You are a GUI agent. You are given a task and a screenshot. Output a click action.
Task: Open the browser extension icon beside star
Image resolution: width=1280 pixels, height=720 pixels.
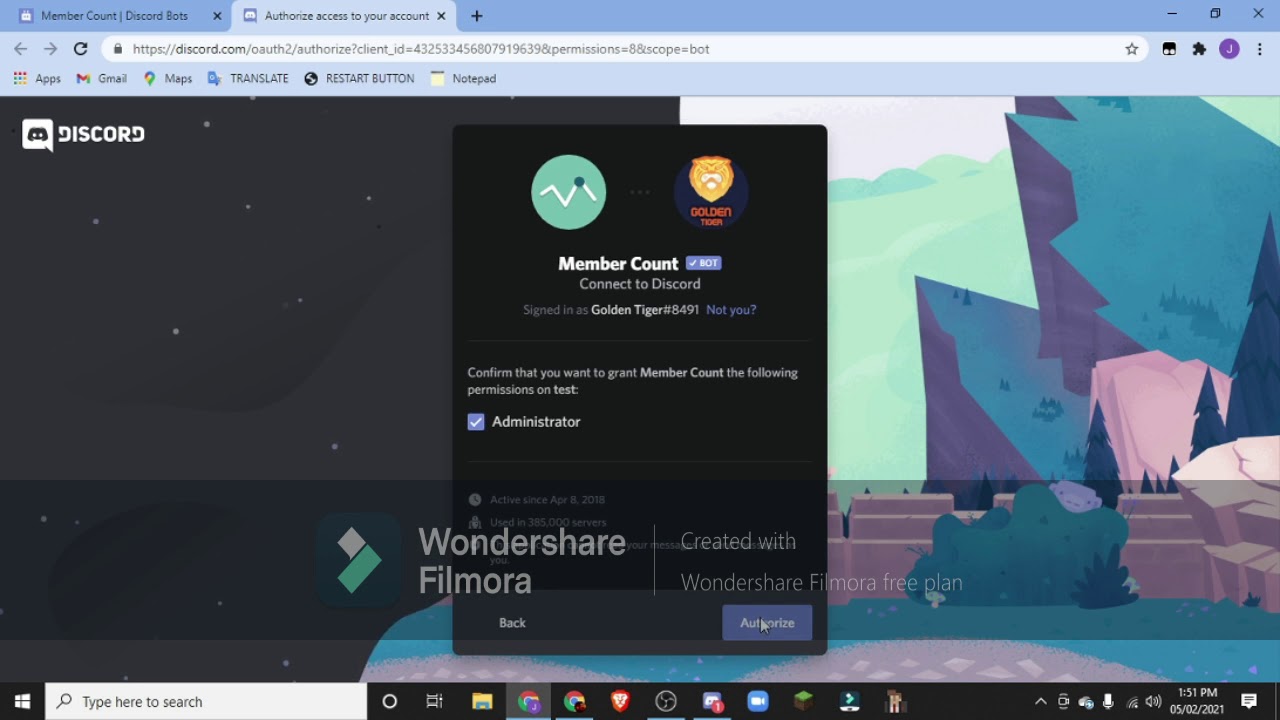[1169, 49]
